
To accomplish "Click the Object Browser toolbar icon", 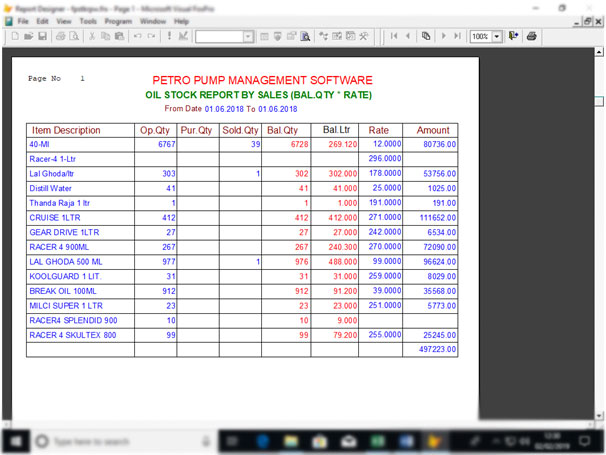I will [x=337, y=36].
